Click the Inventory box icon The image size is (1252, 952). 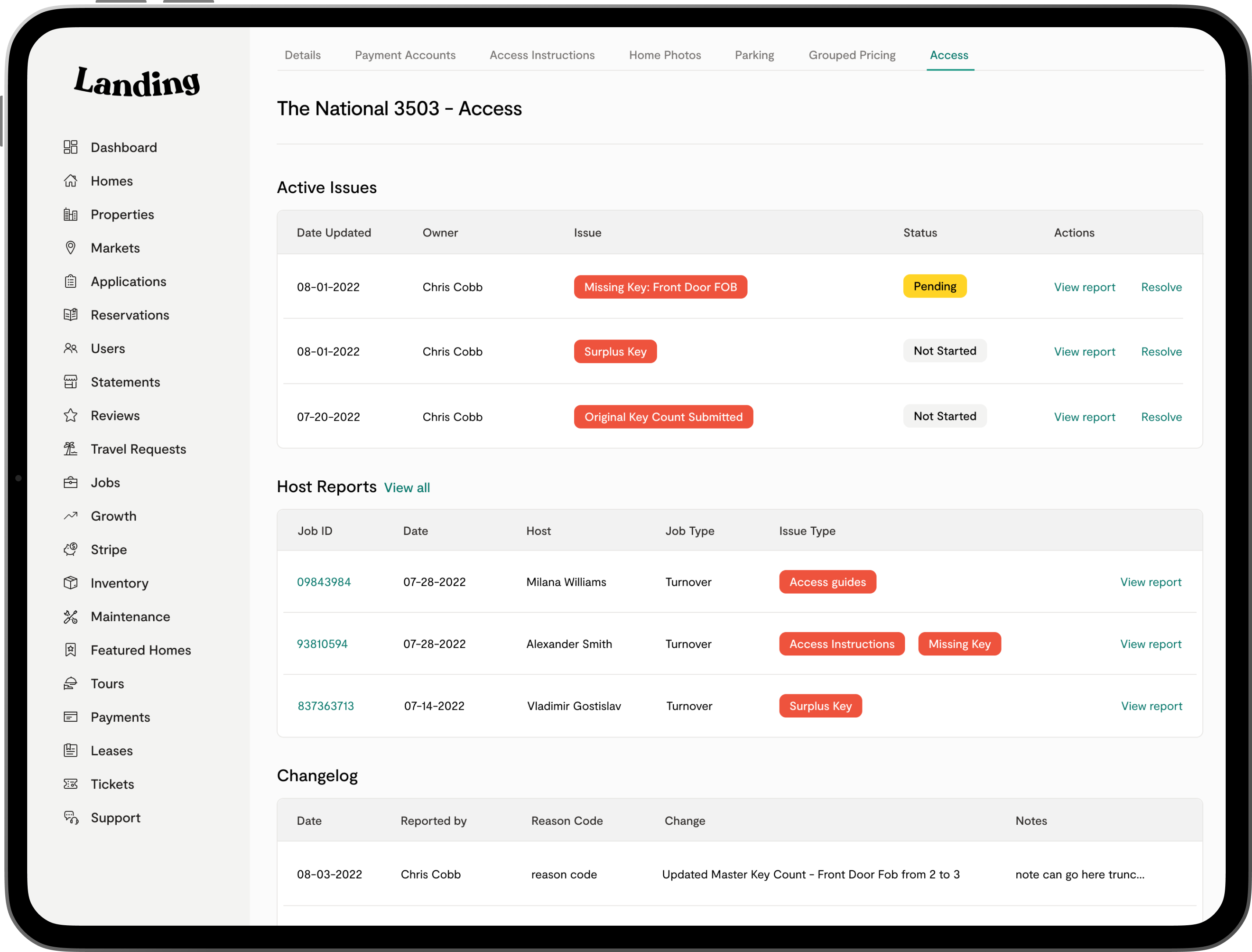(x=70, y=583)
